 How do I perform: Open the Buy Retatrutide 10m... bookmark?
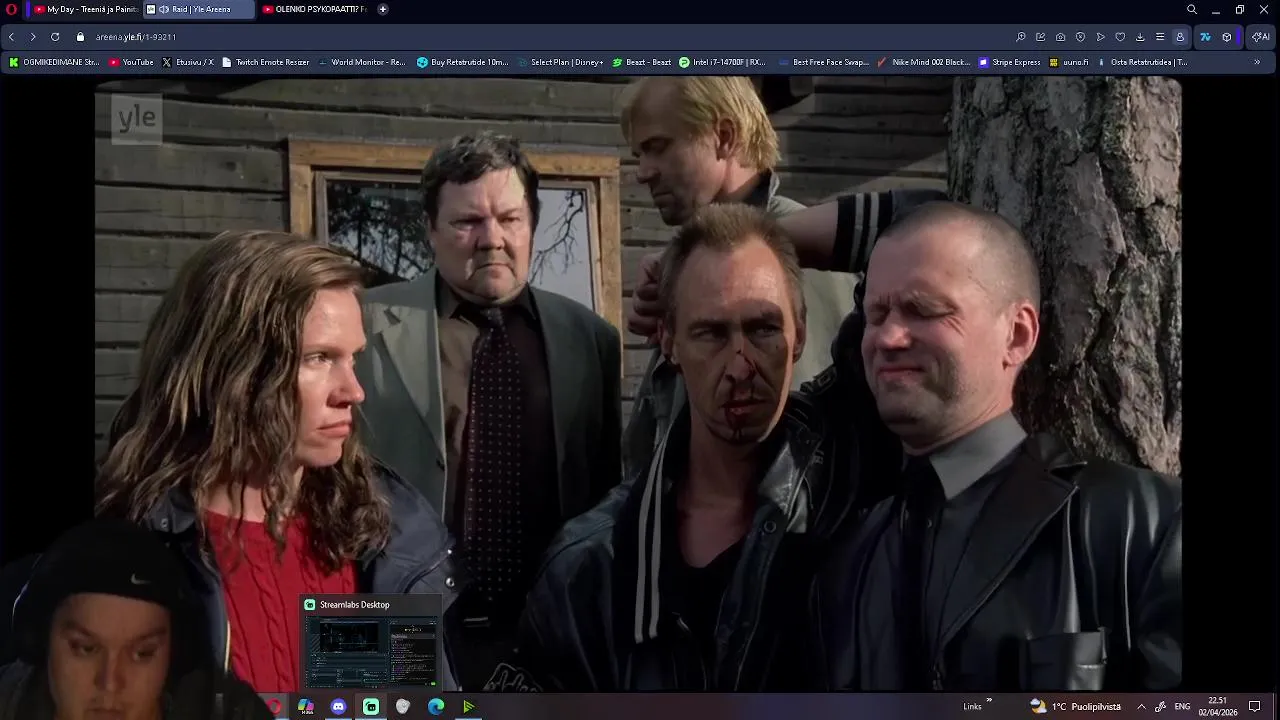[x=463, y=62]
